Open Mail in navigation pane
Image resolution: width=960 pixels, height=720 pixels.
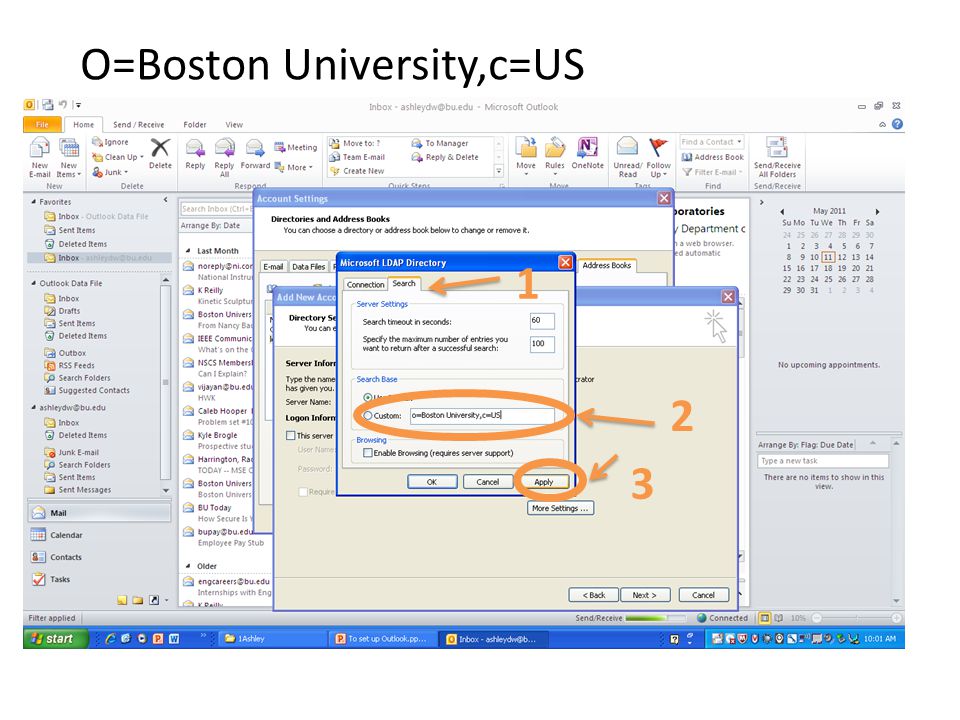pos(99,513)
